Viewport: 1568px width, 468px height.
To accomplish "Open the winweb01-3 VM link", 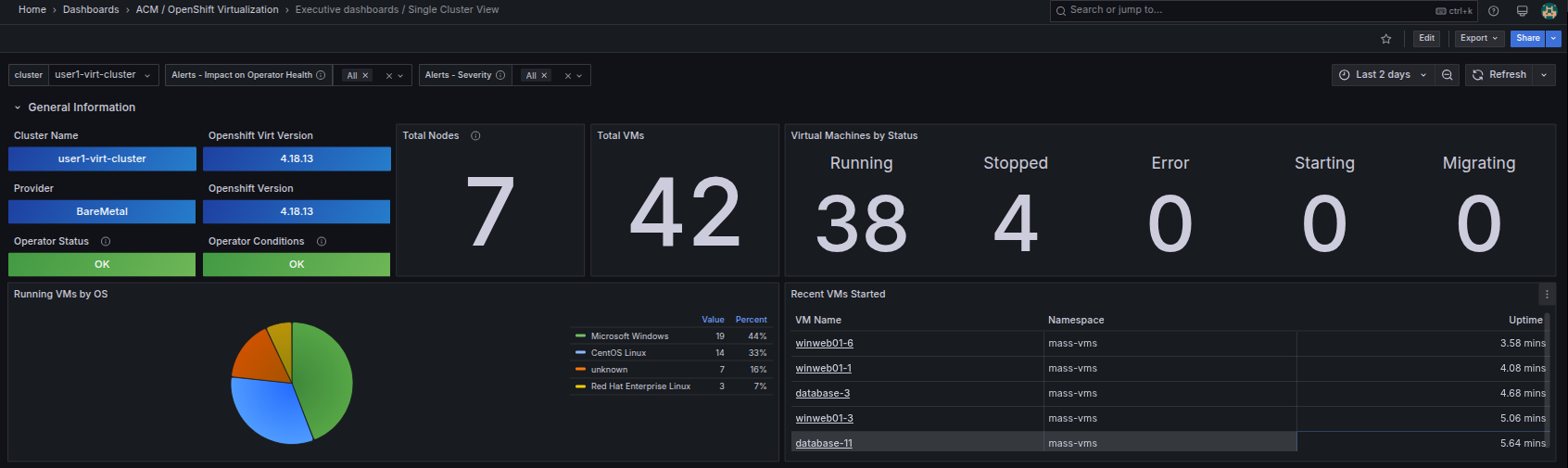I will 824,418.
